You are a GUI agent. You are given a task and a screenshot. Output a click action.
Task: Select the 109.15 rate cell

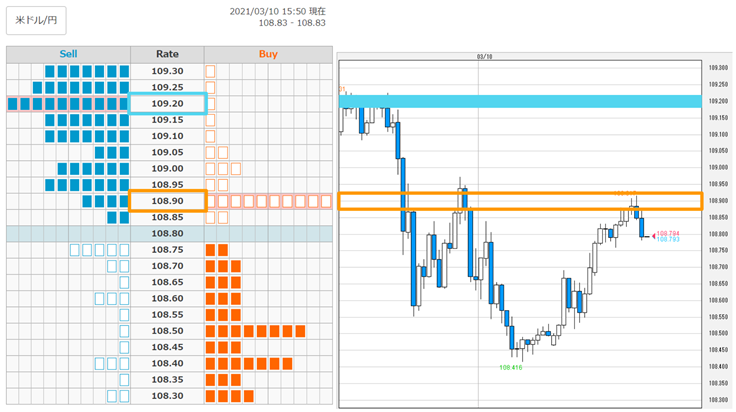tap(167, 120)
